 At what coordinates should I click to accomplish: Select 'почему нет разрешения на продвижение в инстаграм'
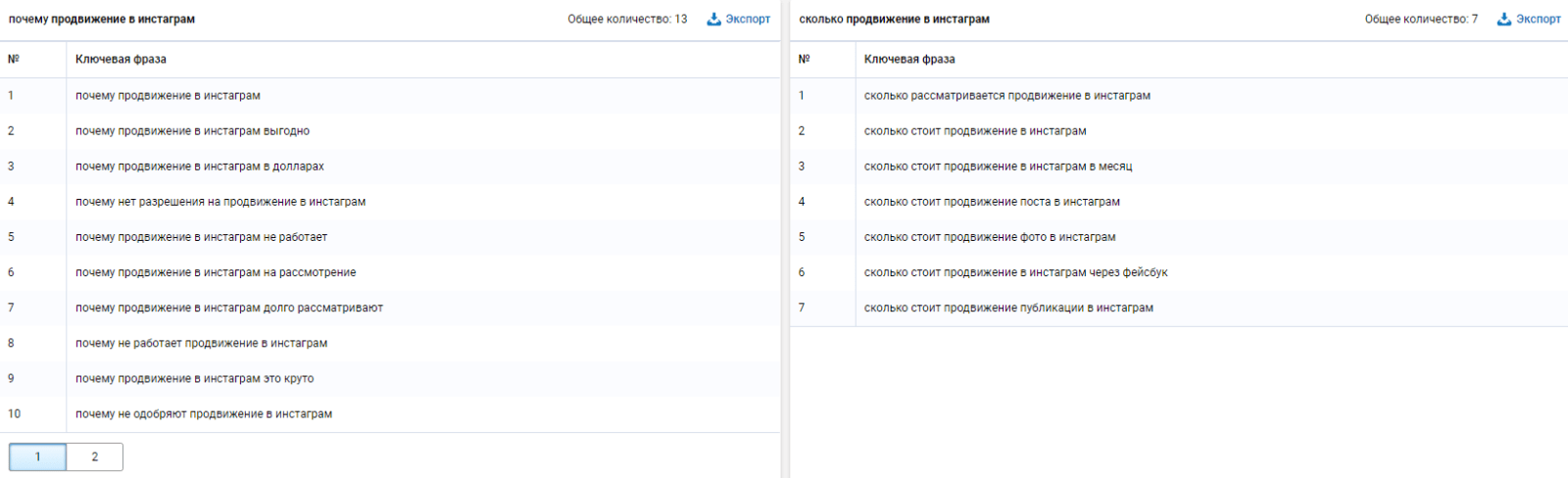[x=220, y=201]
